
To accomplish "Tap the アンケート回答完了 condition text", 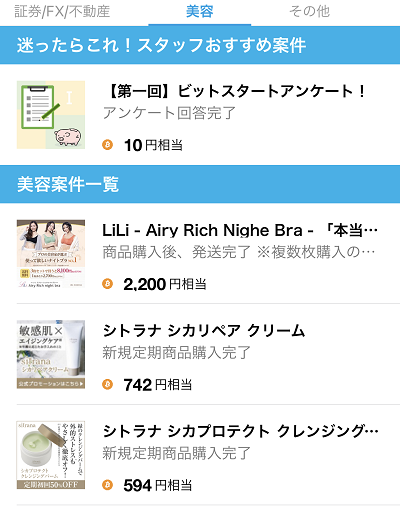I will [169, 113].
